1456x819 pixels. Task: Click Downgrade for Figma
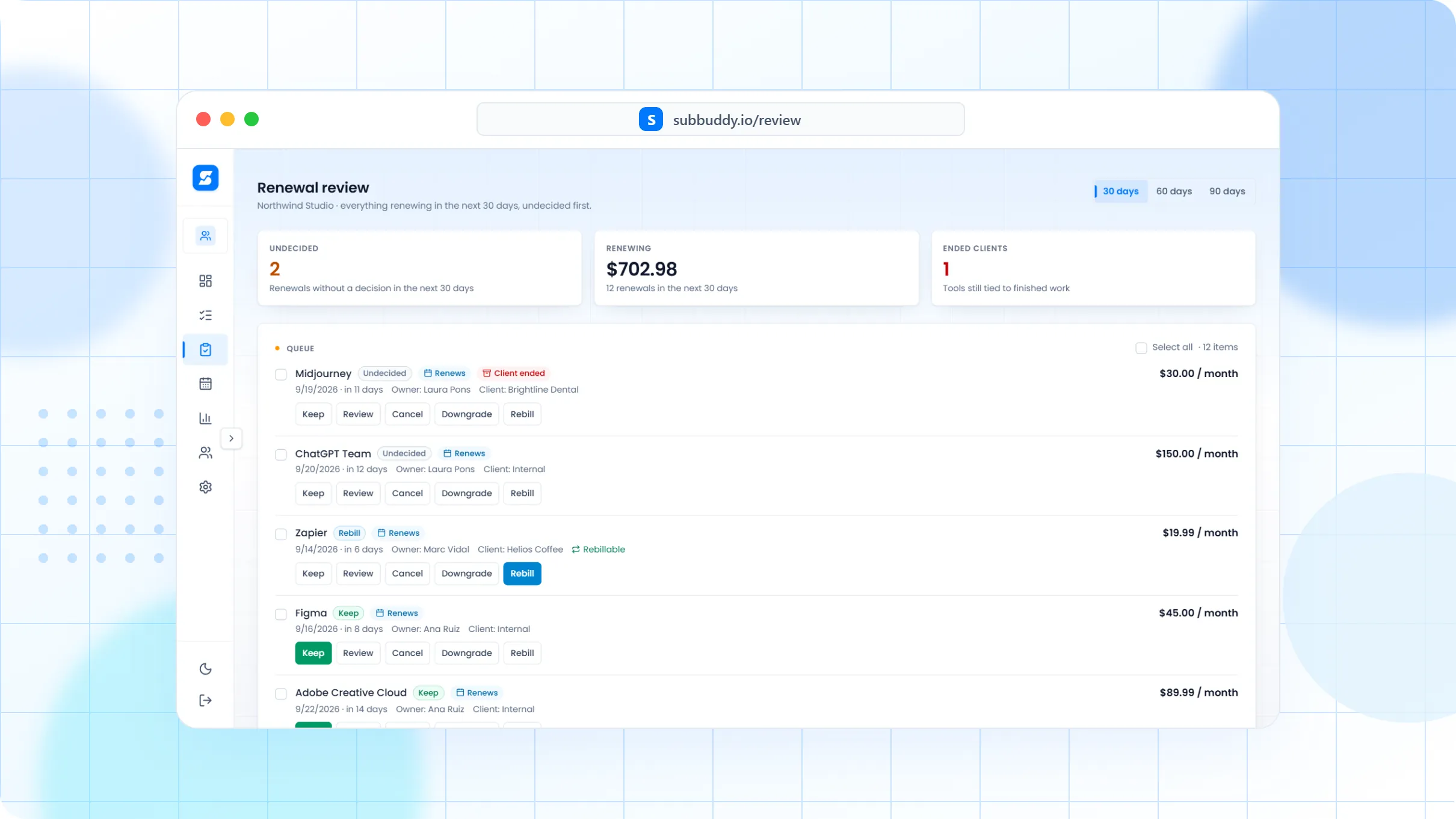[467, 653]
